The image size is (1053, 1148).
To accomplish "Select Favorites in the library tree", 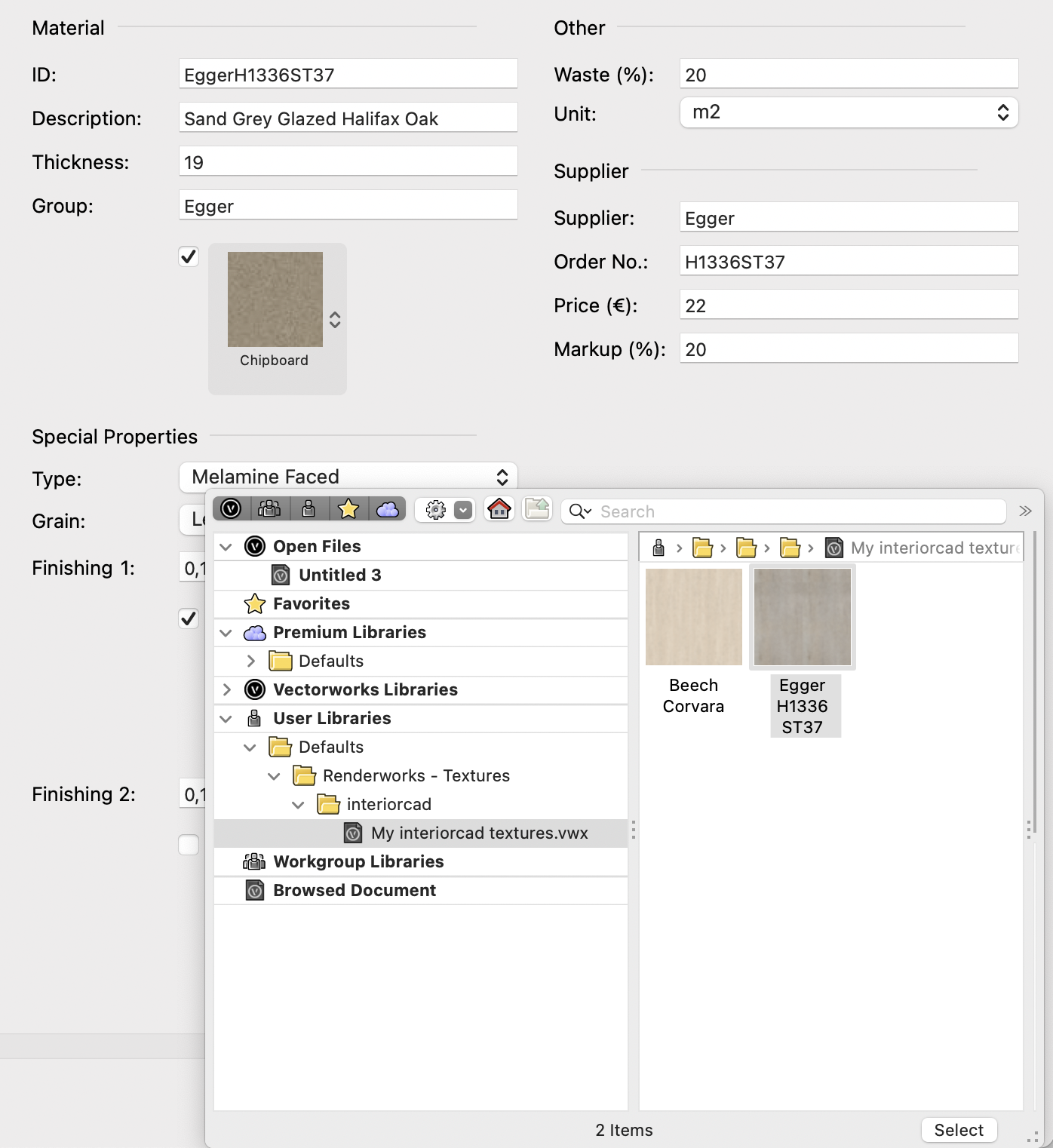I will click(312, 604).
